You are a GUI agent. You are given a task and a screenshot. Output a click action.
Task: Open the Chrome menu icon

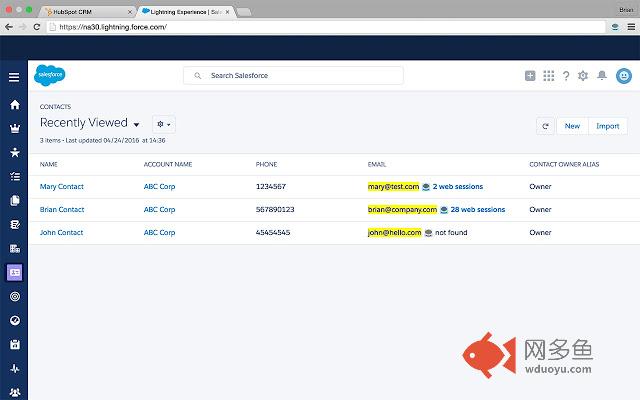pyautogui.click(x=631, y=27)
